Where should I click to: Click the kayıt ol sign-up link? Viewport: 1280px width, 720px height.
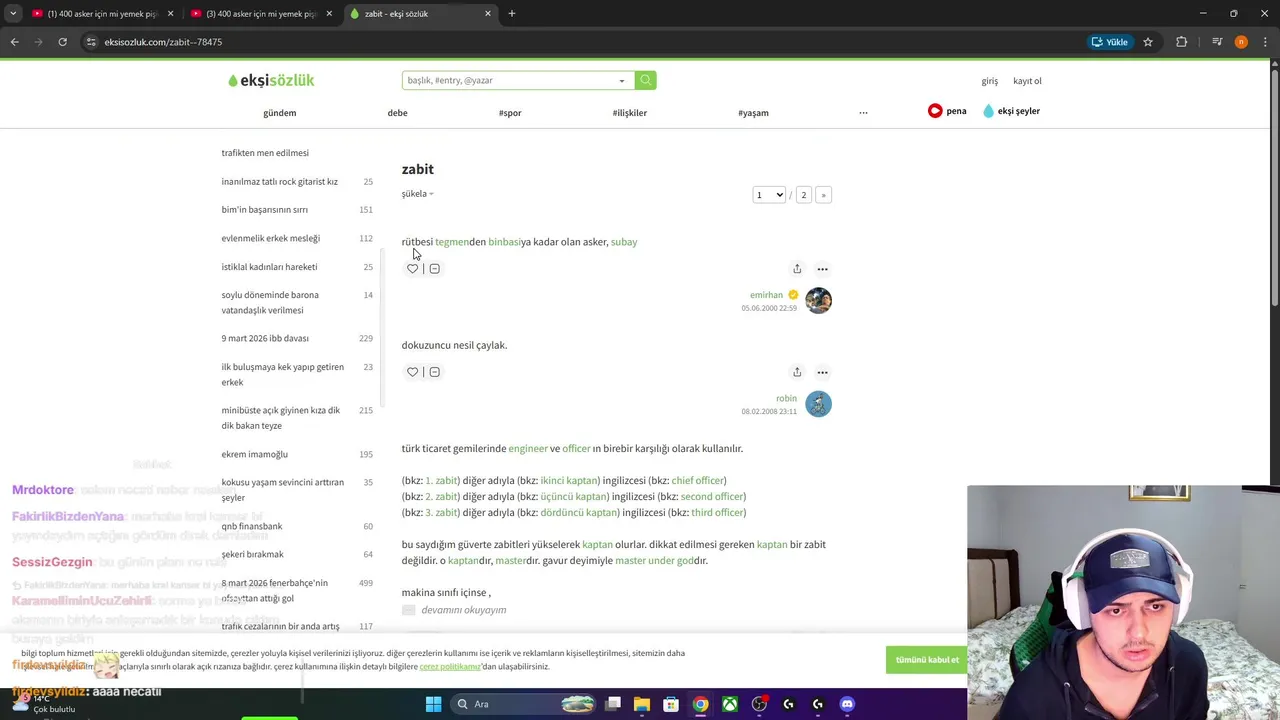1027,81
